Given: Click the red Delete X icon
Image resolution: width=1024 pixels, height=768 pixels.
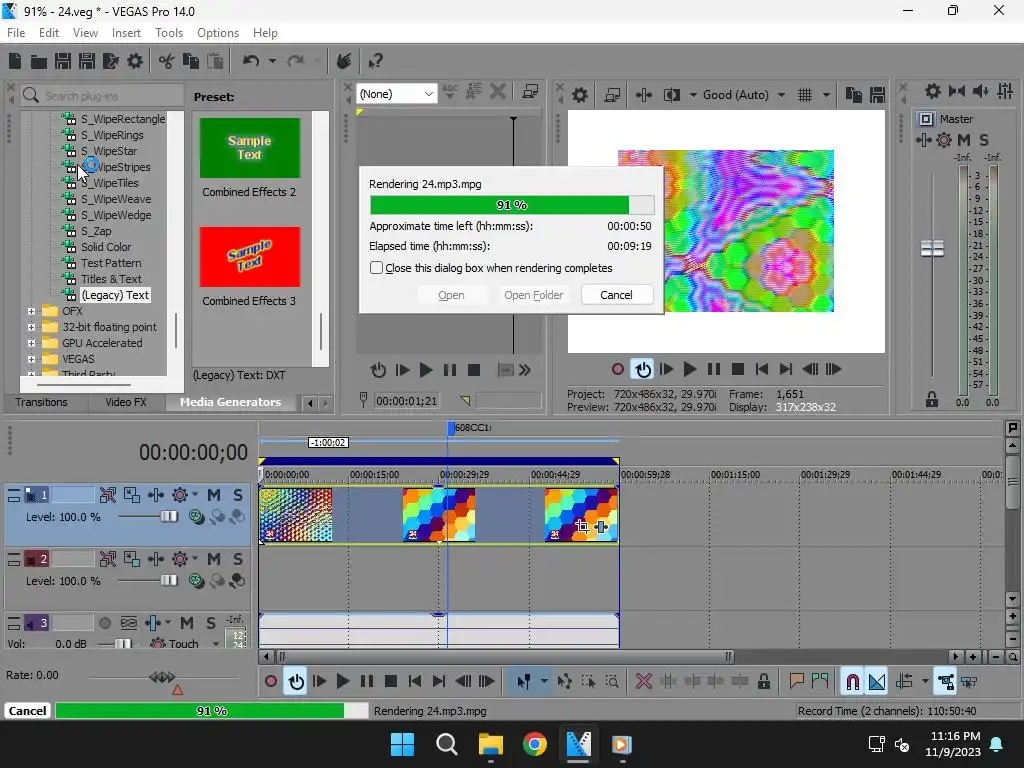Looking at the screenshot, I should pyautogui.click(x=644, y=682).
